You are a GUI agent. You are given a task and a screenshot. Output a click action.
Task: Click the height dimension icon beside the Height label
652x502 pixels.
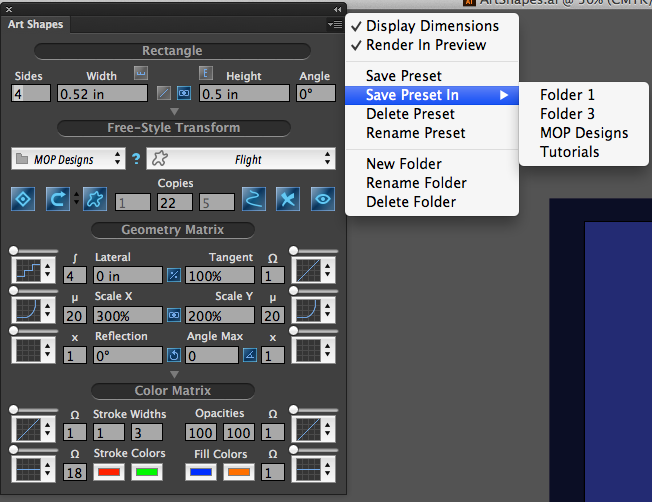pyautogui.click(x=205, y=73)
